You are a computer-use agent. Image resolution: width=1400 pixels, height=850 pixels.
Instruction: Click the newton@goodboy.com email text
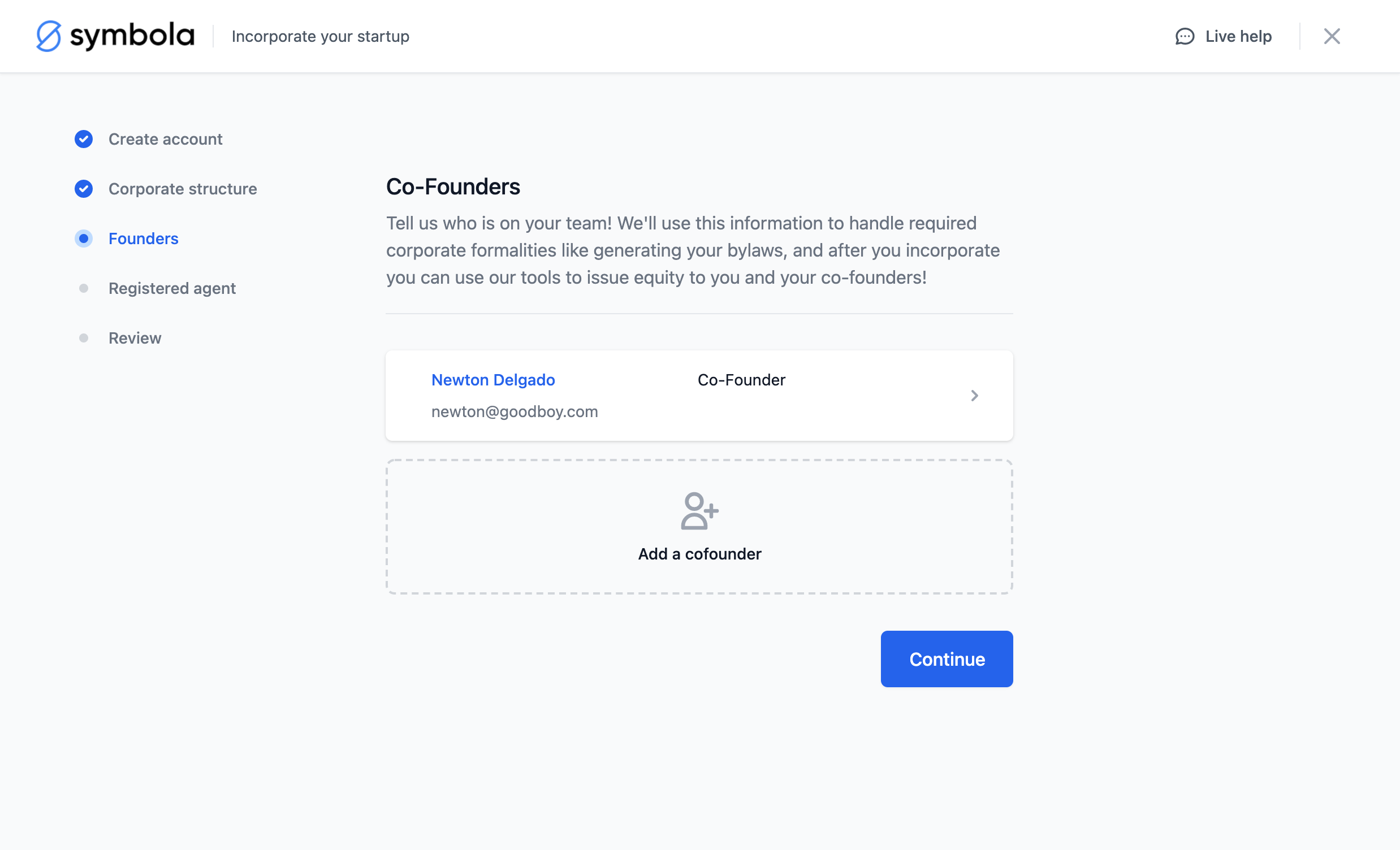(514, 411)
